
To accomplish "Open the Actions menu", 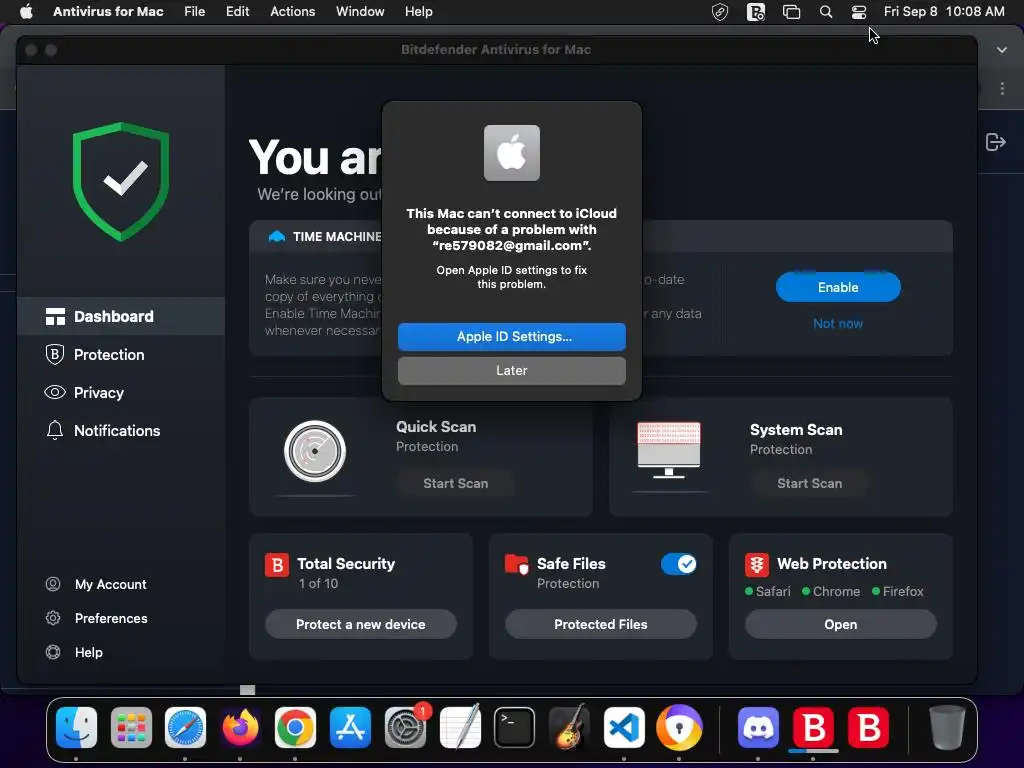I will (293, 12).
